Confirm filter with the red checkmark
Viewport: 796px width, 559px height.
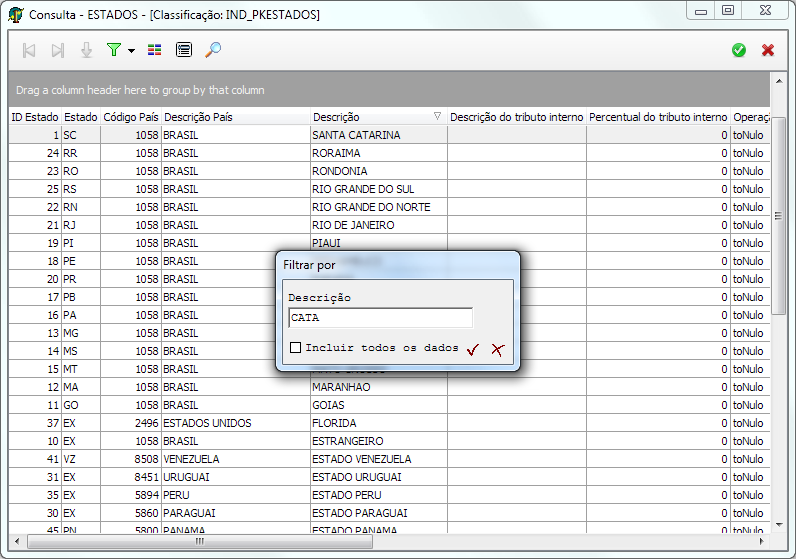coord(473,349)
